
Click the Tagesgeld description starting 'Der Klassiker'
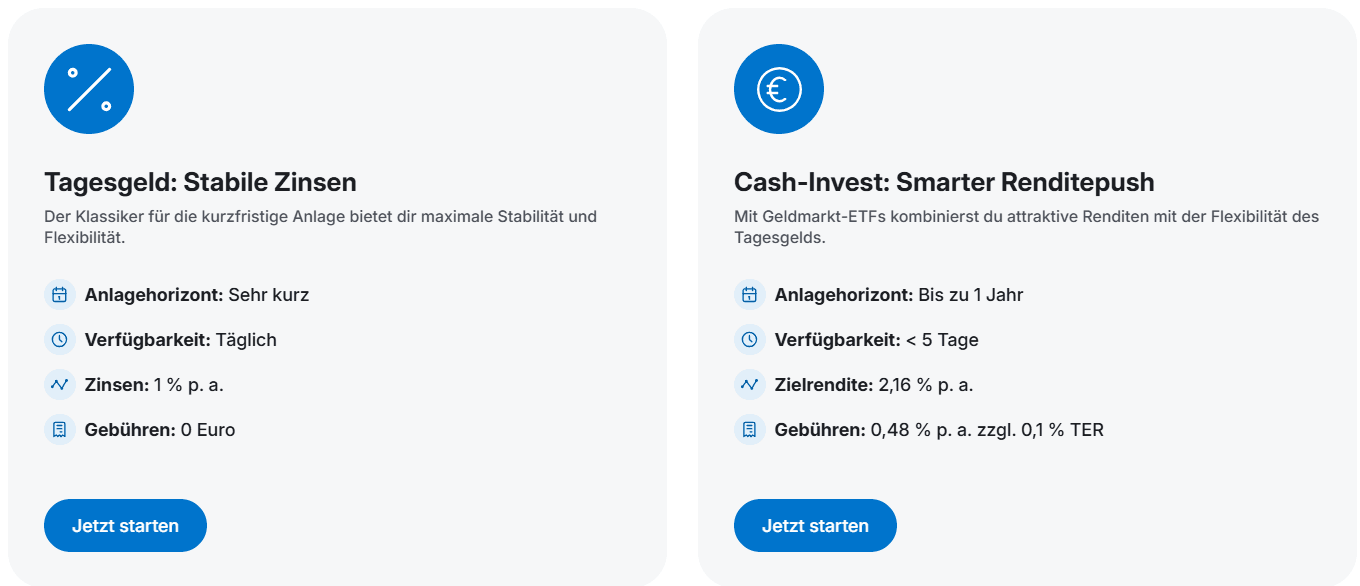[320, 227]
